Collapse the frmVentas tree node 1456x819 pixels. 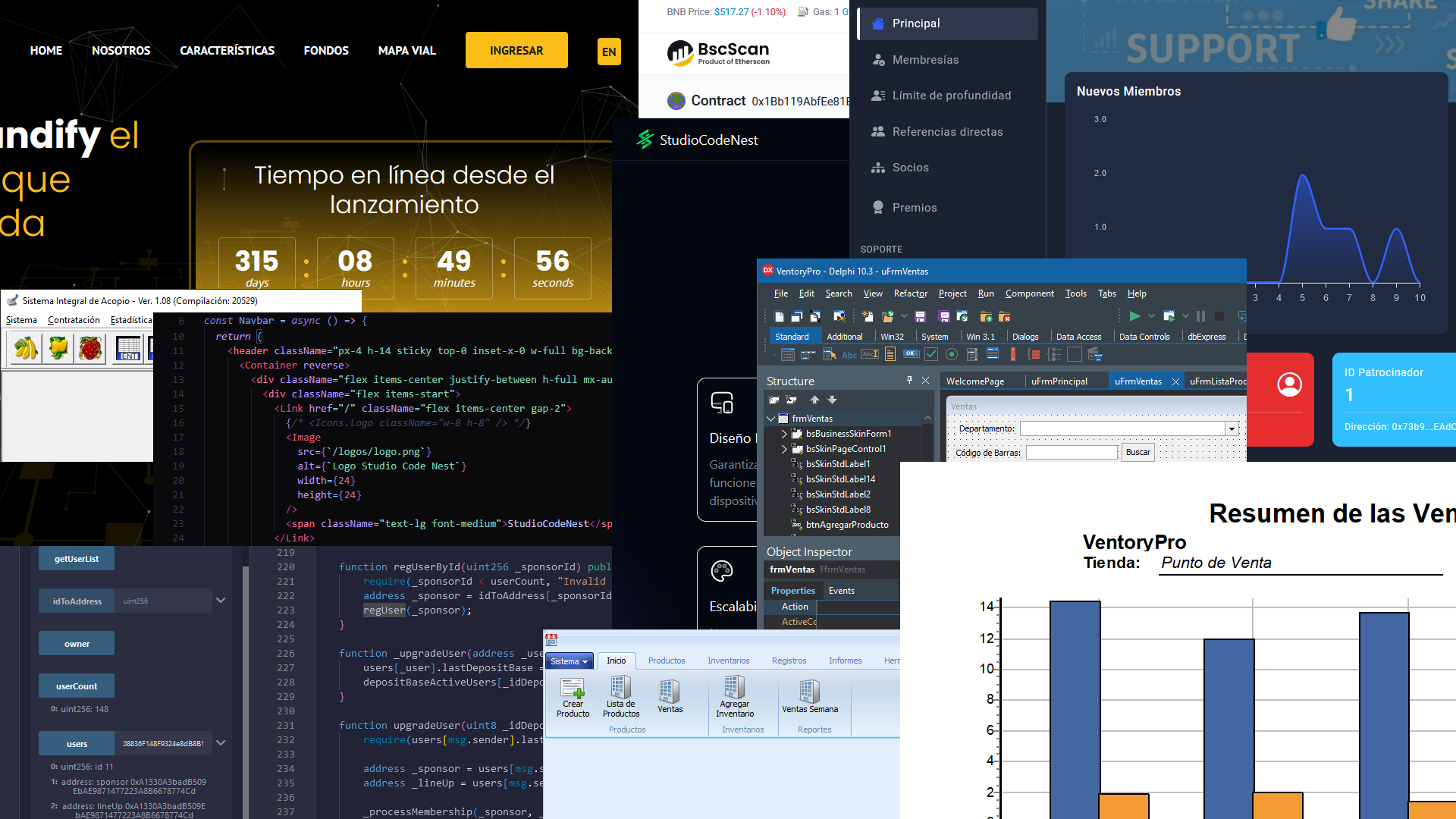click(x=771, y=419)
